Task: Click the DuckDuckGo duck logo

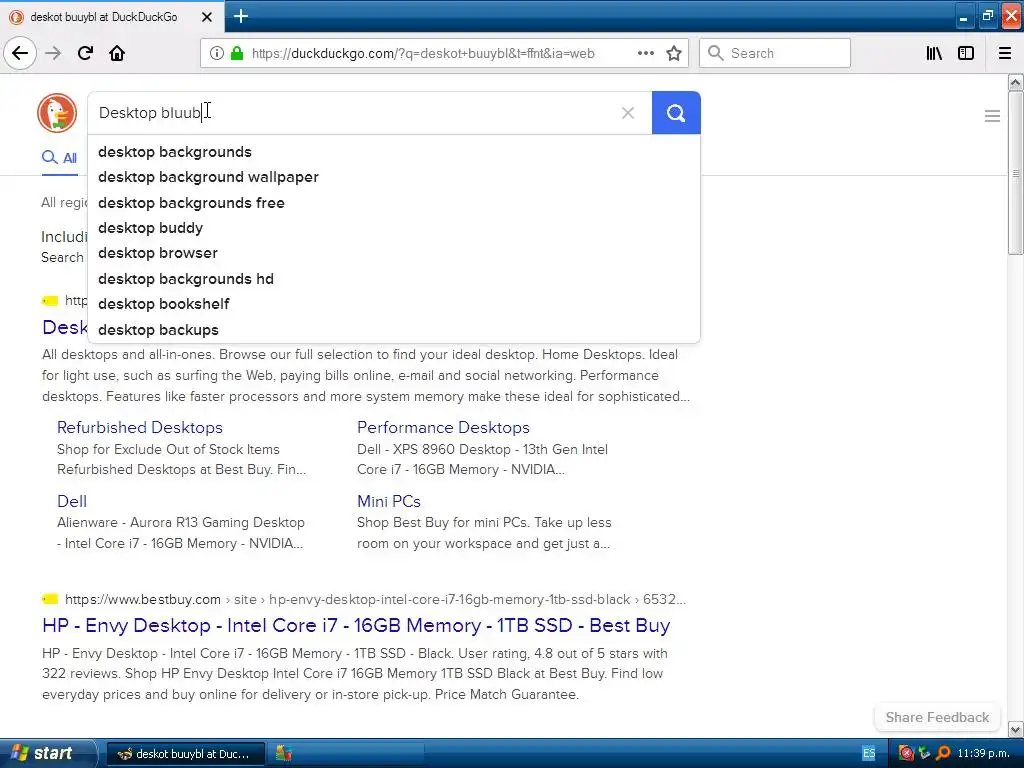Action: [57, 113]
